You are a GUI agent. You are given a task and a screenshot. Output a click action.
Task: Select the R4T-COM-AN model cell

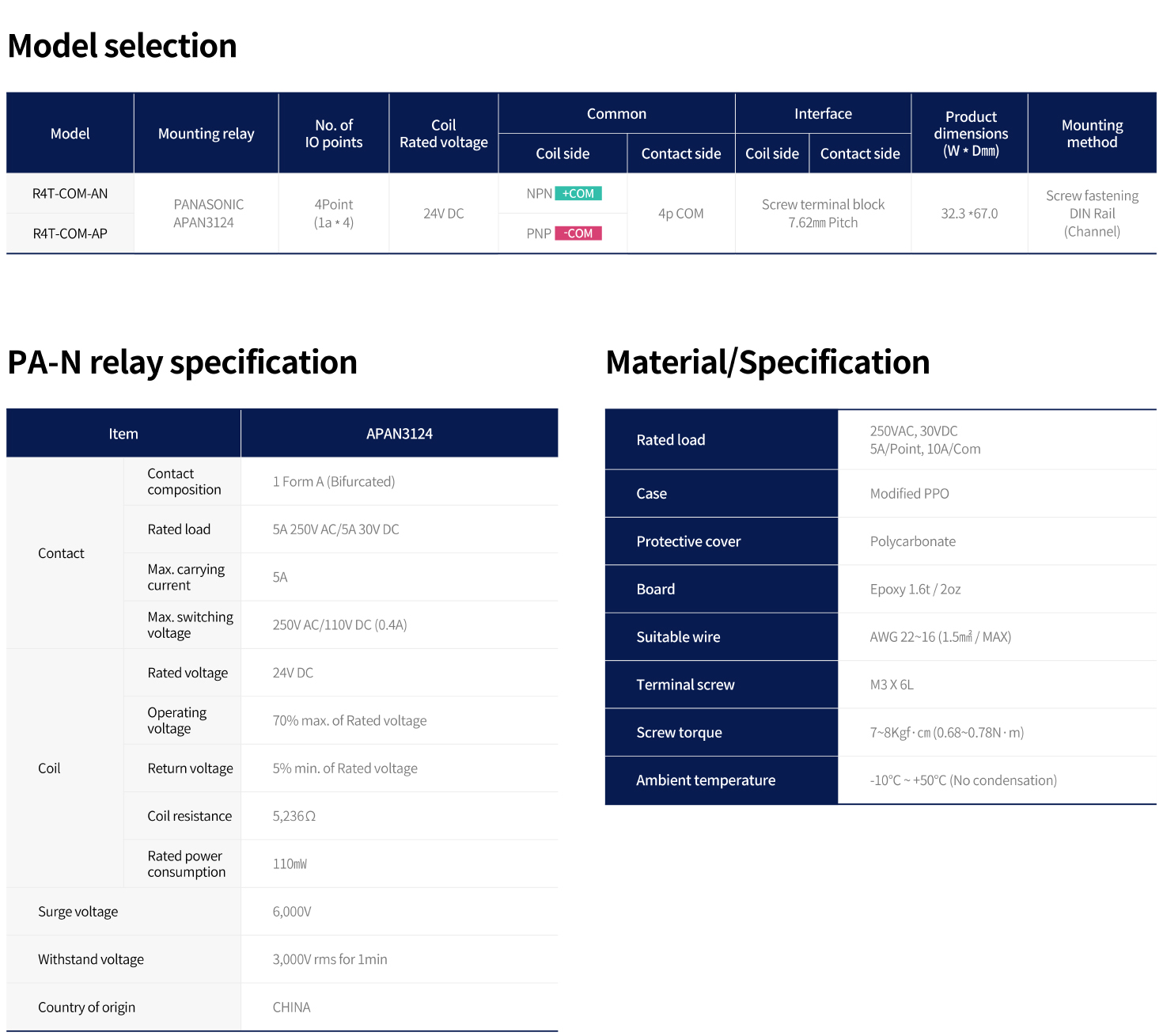[x=70, y=194]
